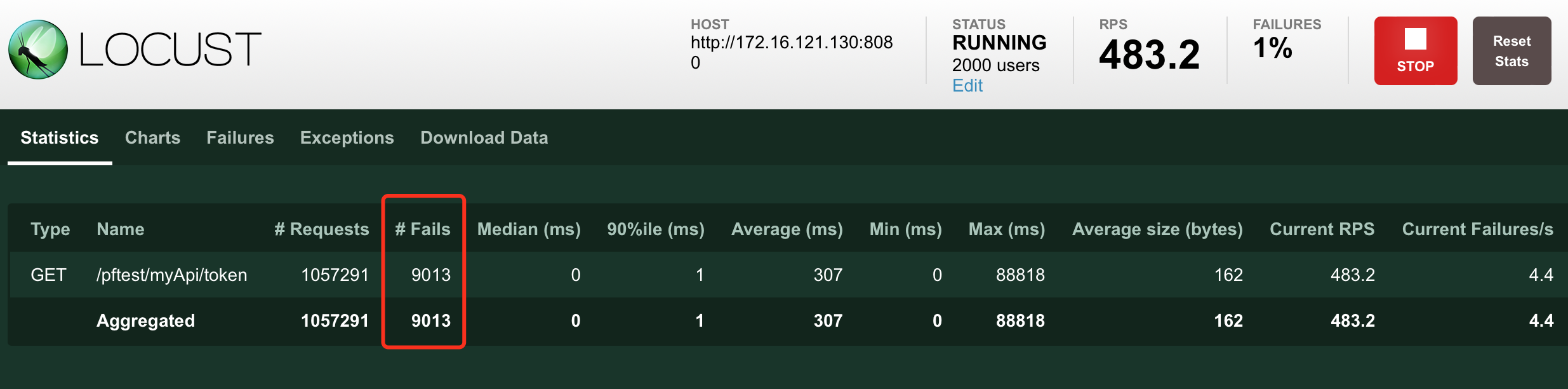The image size is (1568, 389).
Task: Sort by Average size (bytes) header
Action: 1157,229
